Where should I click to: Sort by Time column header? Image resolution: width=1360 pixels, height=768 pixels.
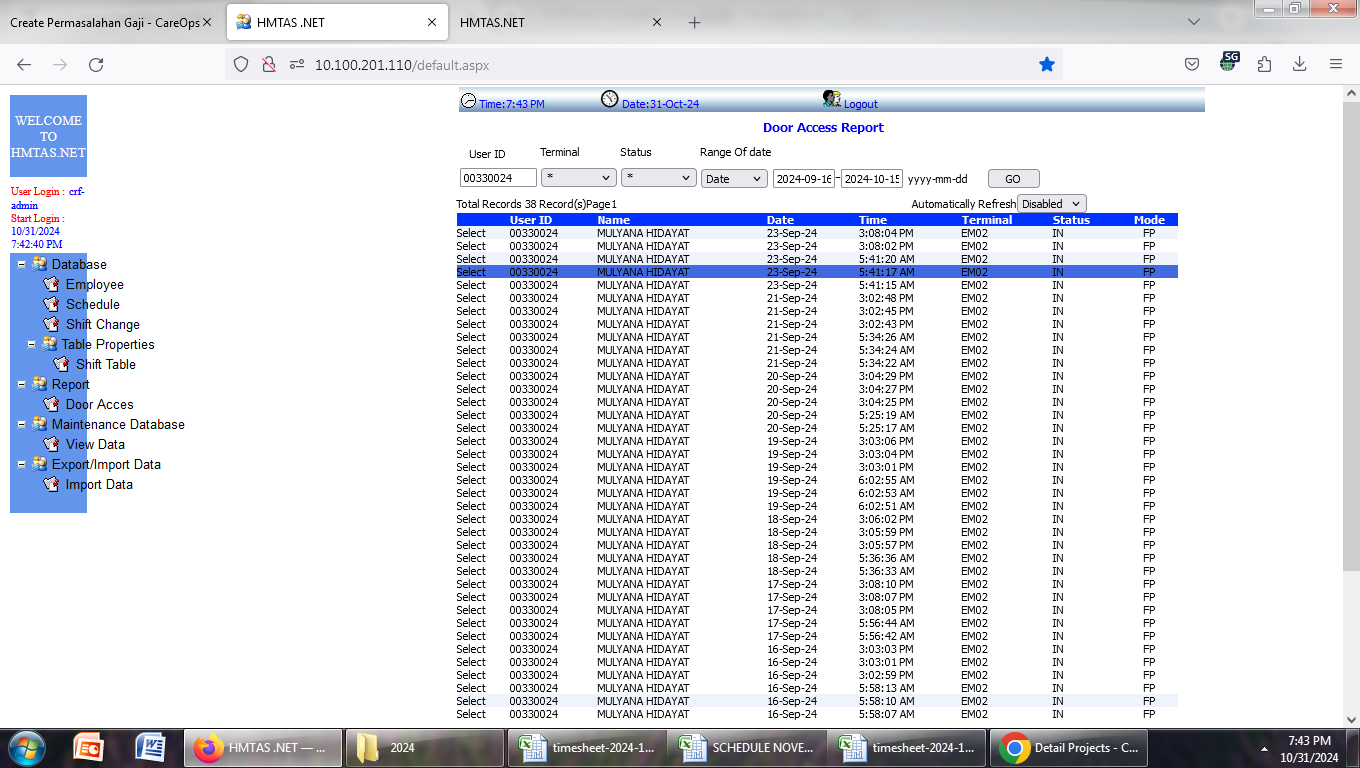click(x=872, y=220)
